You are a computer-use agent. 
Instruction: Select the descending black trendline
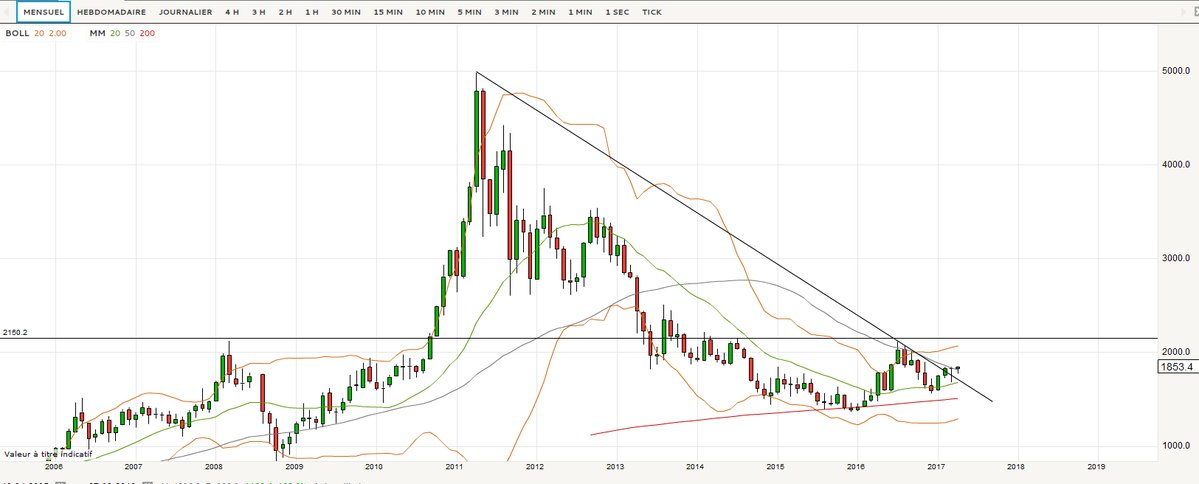click(734, 236)
